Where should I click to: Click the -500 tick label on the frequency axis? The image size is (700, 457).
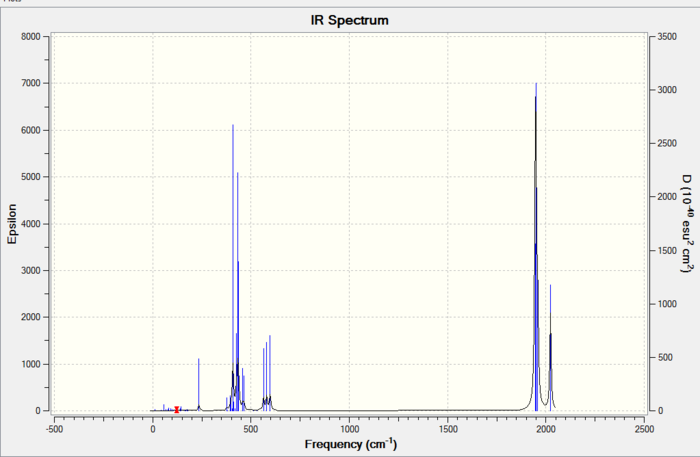[54, 429]
